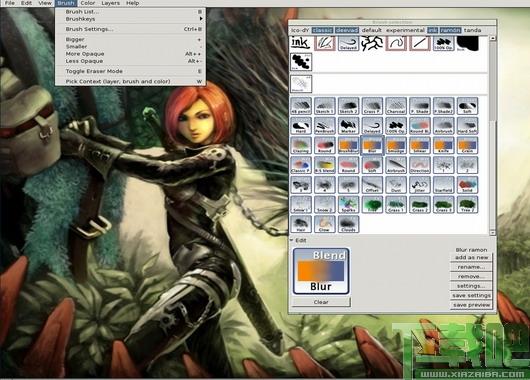Select the Smear blend brush

pyautogui.click(x=420, y=145)
